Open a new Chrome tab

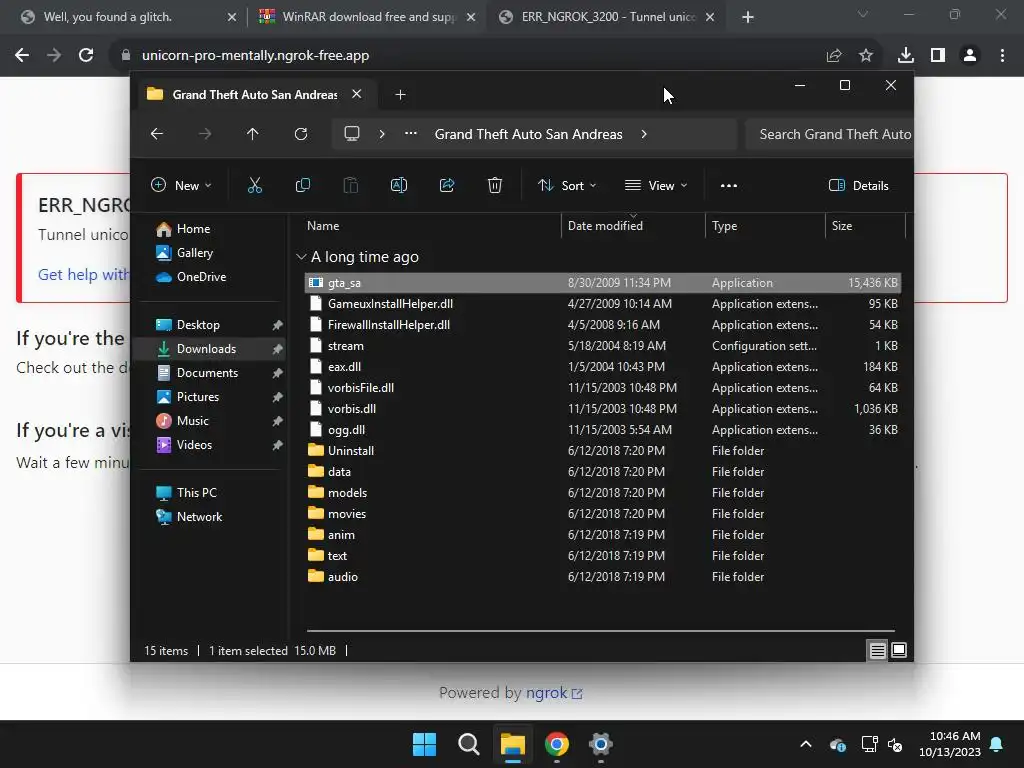[748, 17]
